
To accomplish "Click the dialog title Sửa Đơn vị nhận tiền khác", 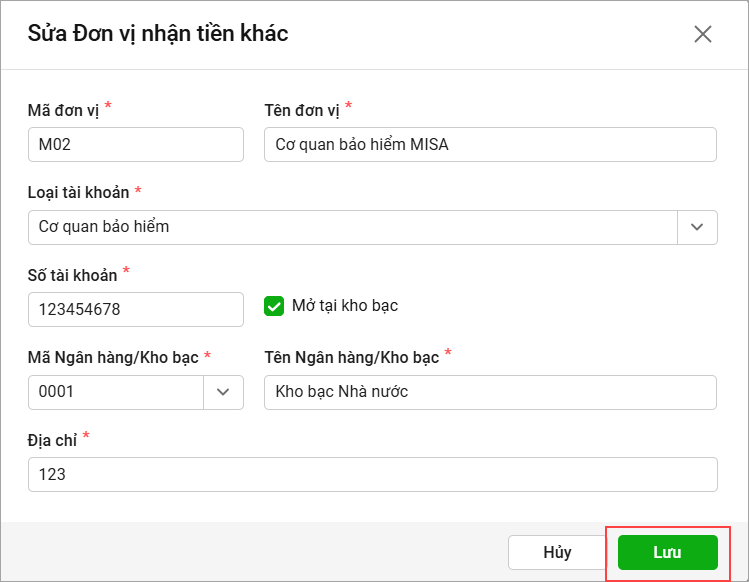I will (x=158, y=33).
